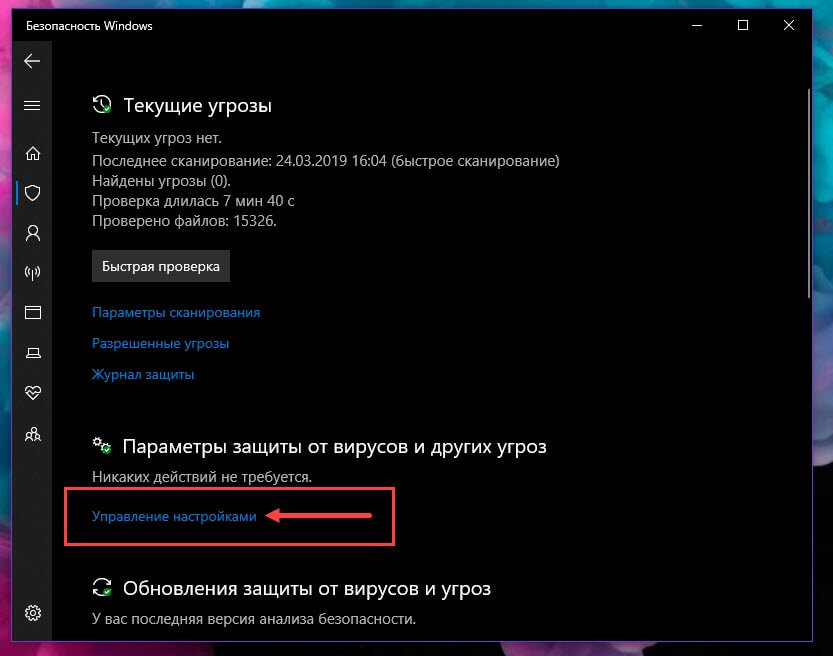Click the Текущие угрозы heading
This screenshot has width=833, height=656.
click(x=197, y=105)
